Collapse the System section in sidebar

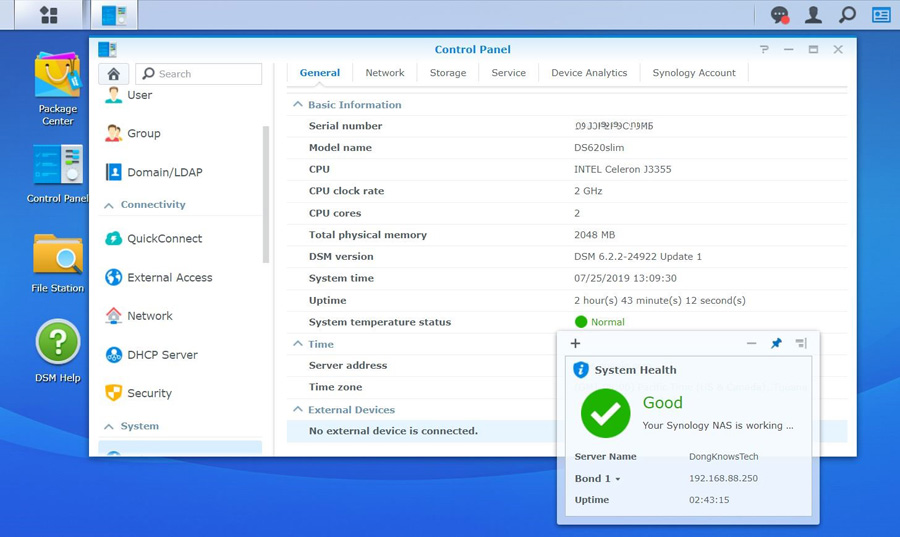click(108, 427)
